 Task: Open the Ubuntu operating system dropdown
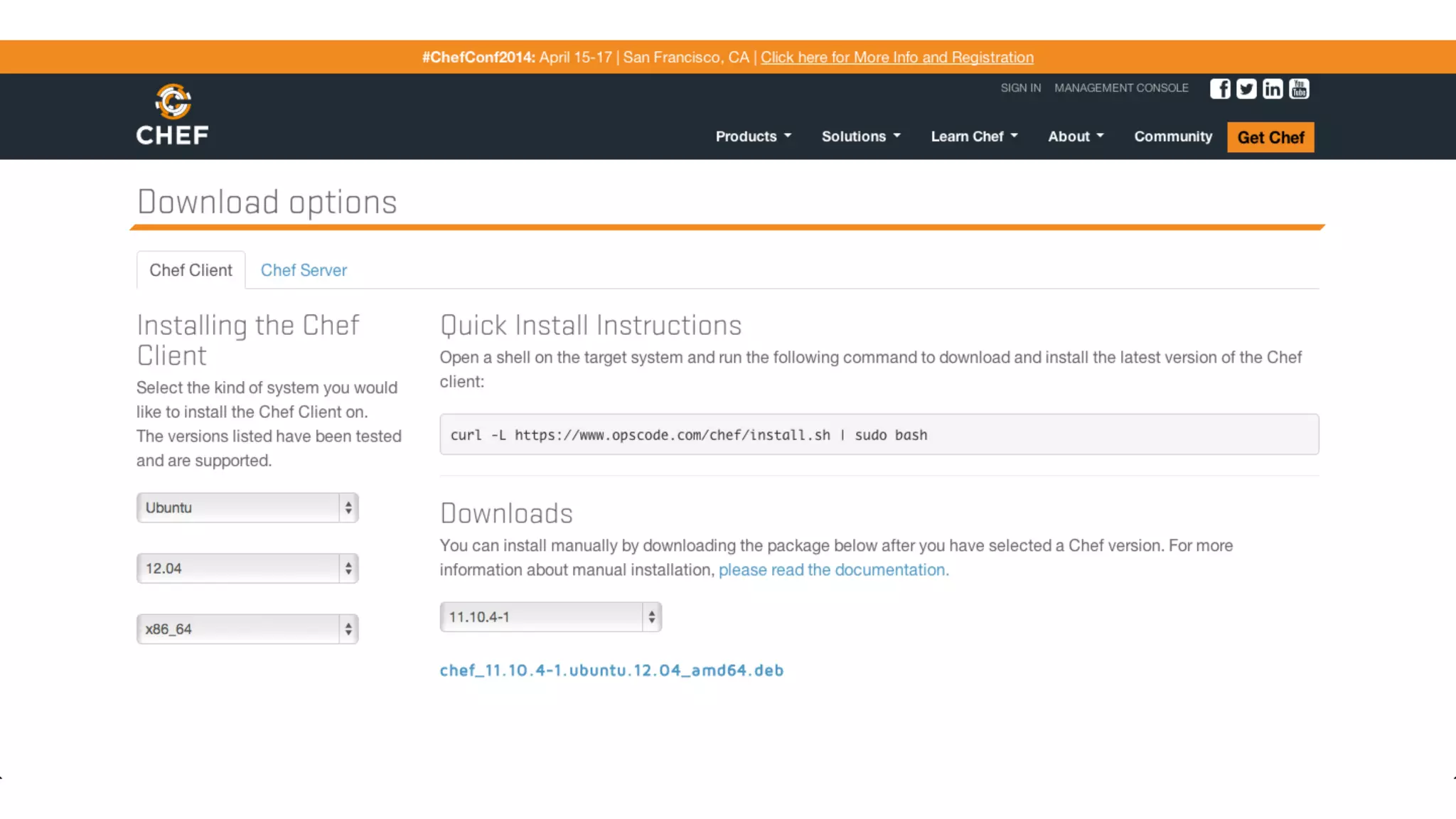tap(247, 508)
